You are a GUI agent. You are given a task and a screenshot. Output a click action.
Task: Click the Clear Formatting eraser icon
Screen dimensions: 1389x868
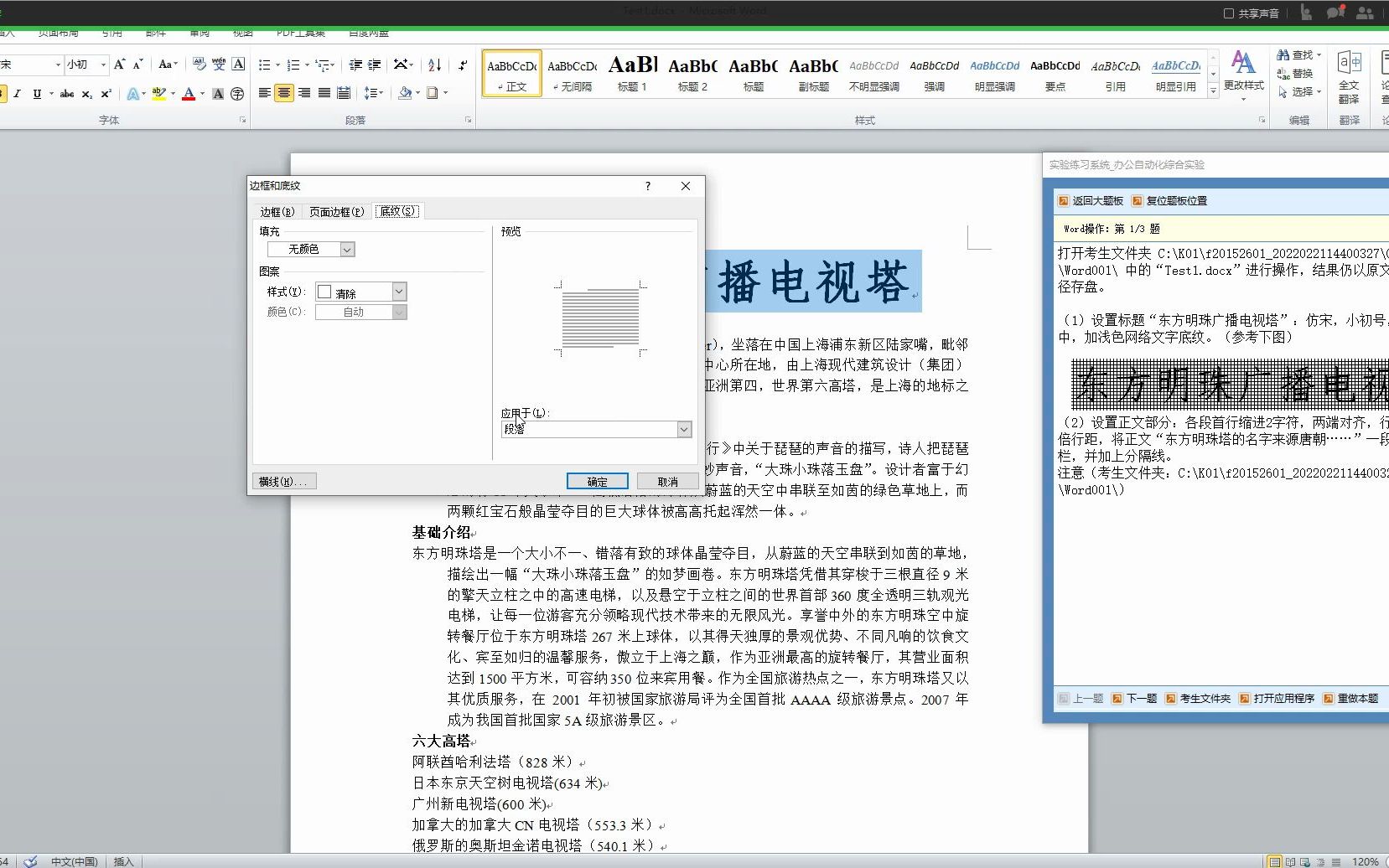199,65
